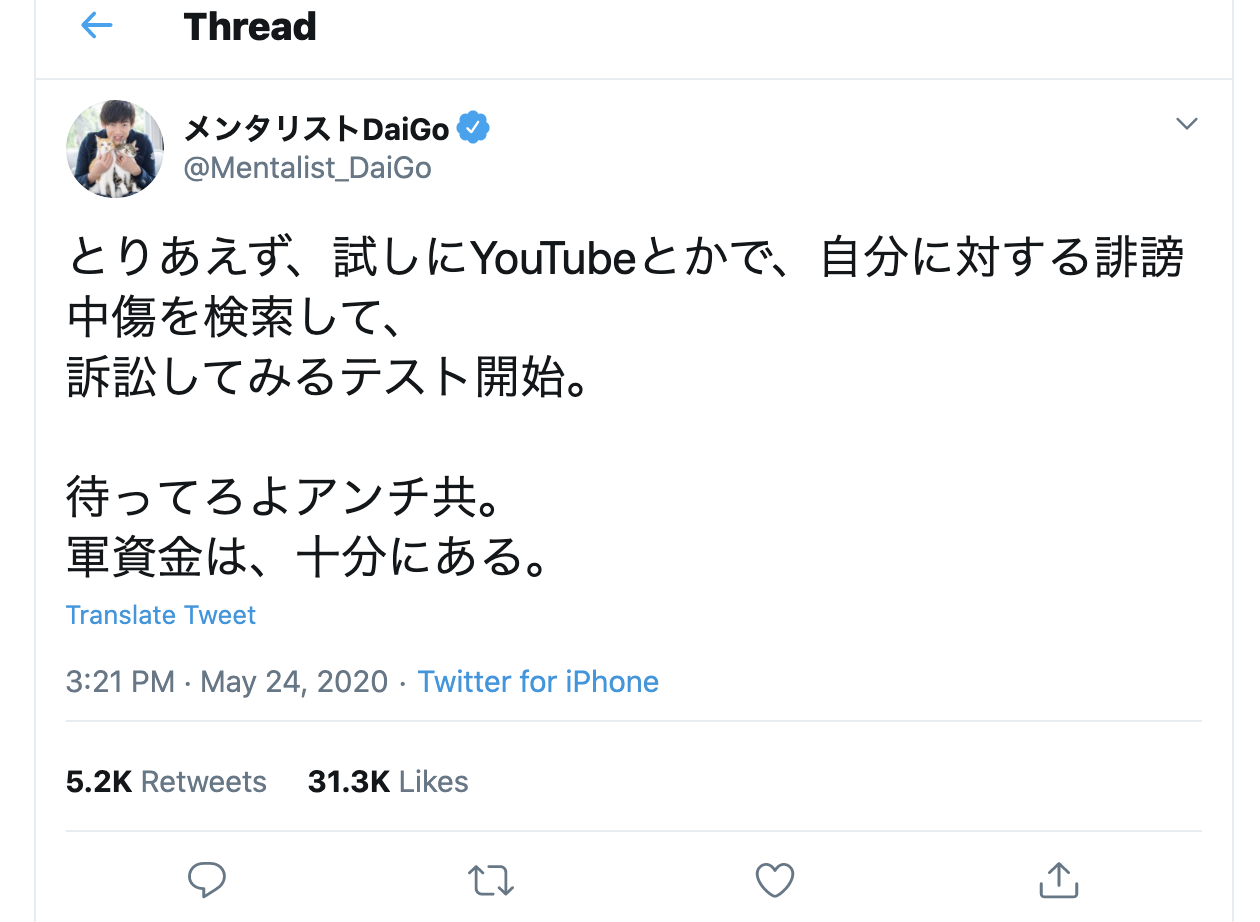This screenshot has width=1260, height=922.
Task: Open the Twitter for iPhone source link
Action: click(x=538, y=682)
